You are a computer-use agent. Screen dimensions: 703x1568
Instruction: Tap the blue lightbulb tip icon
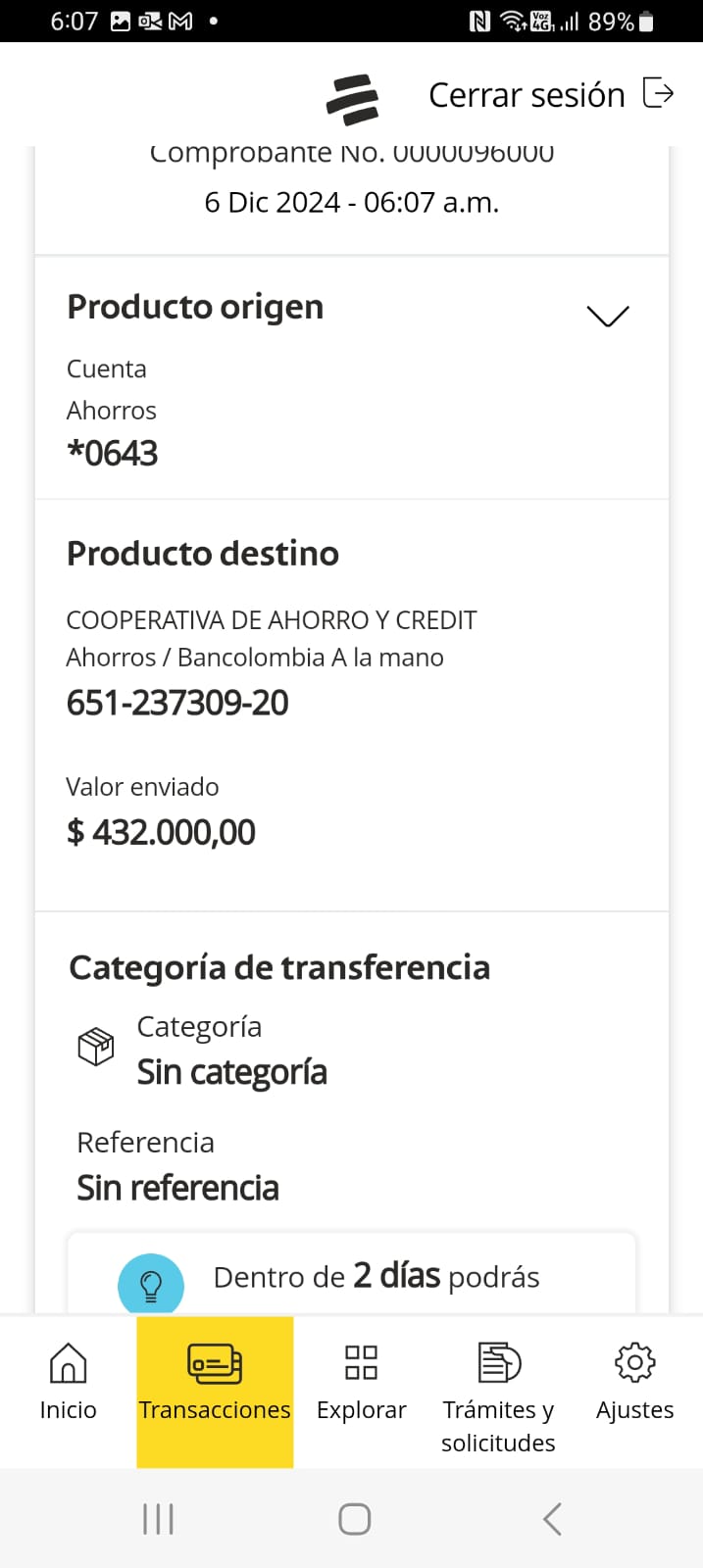tap(151, 1285)
